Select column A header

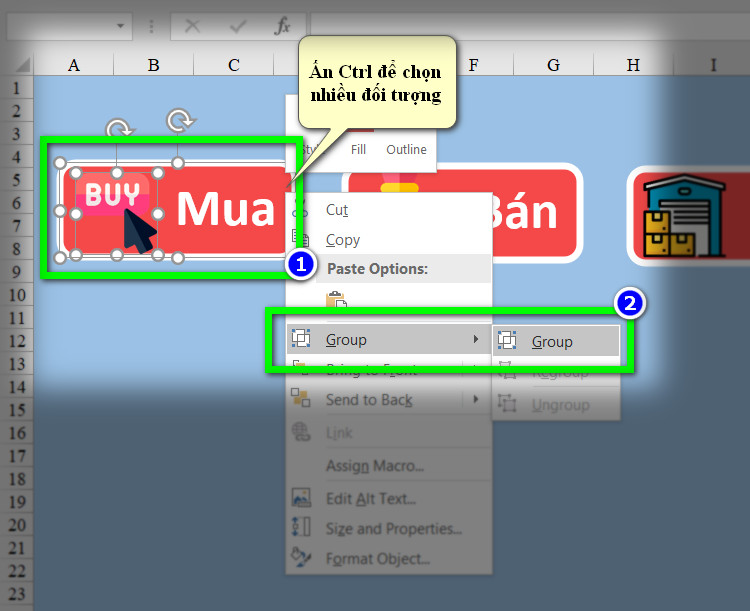[x=74, y=65]
